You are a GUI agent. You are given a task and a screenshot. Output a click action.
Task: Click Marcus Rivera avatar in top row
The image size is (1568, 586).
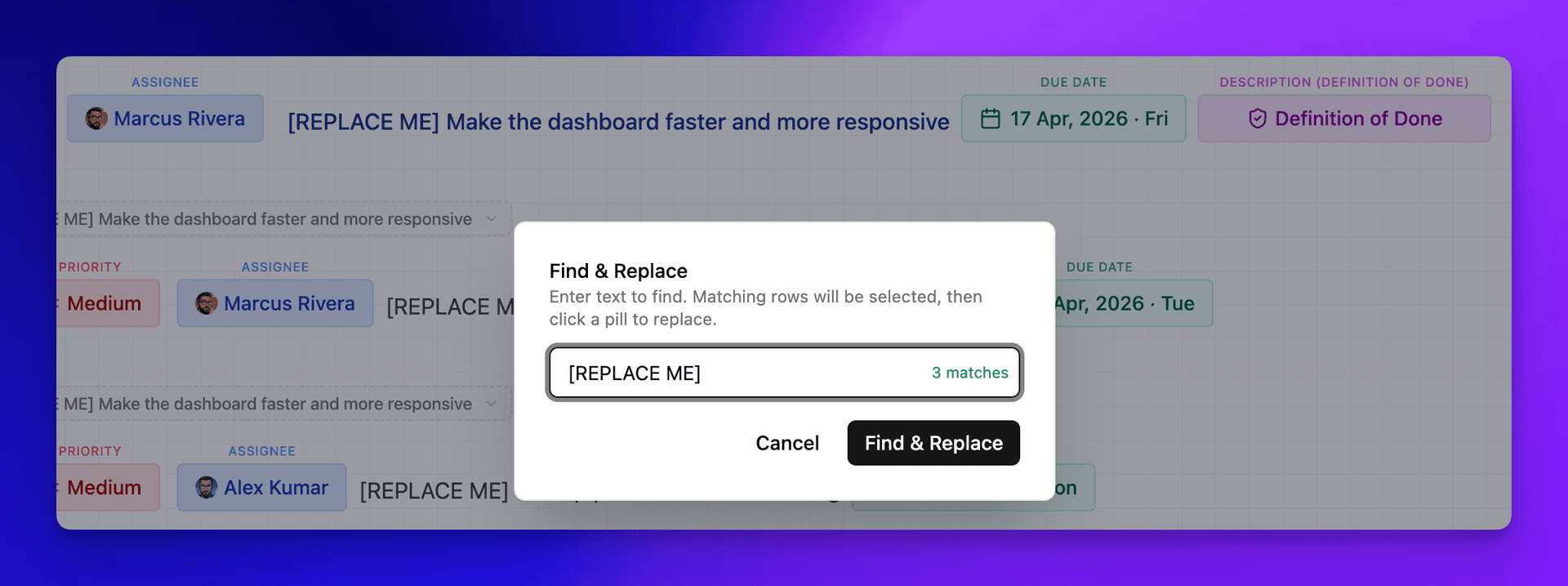tap(96, 119)
